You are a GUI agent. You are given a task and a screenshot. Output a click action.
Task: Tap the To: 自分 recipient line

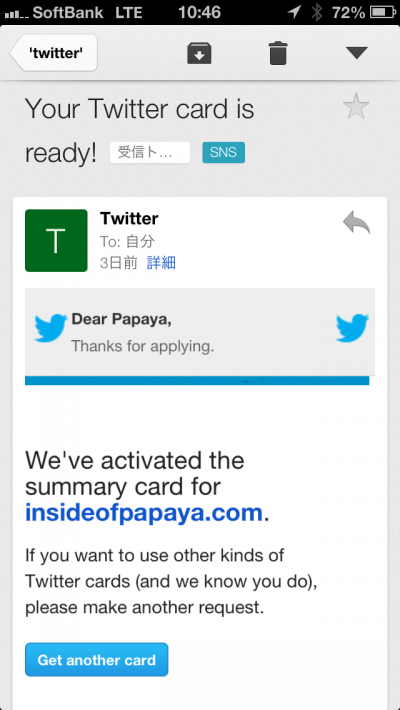127,242
